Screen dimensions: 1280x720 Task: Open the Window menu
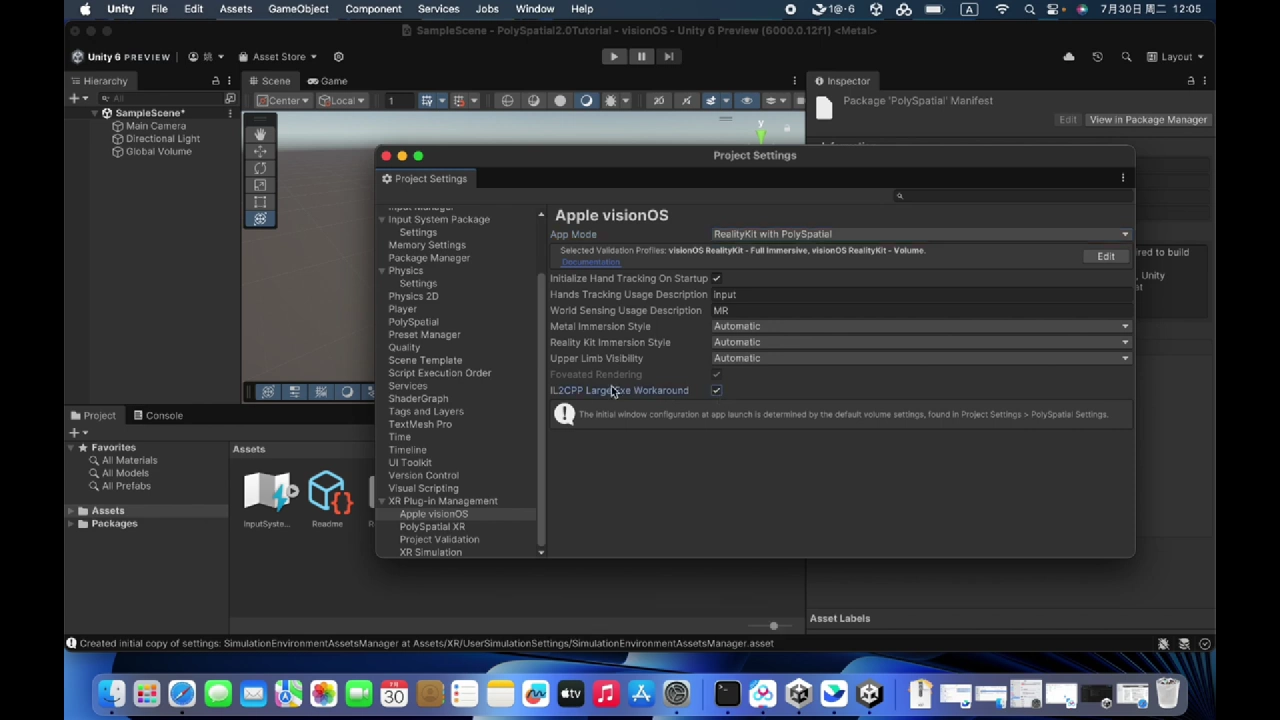[x=535, y=9]
